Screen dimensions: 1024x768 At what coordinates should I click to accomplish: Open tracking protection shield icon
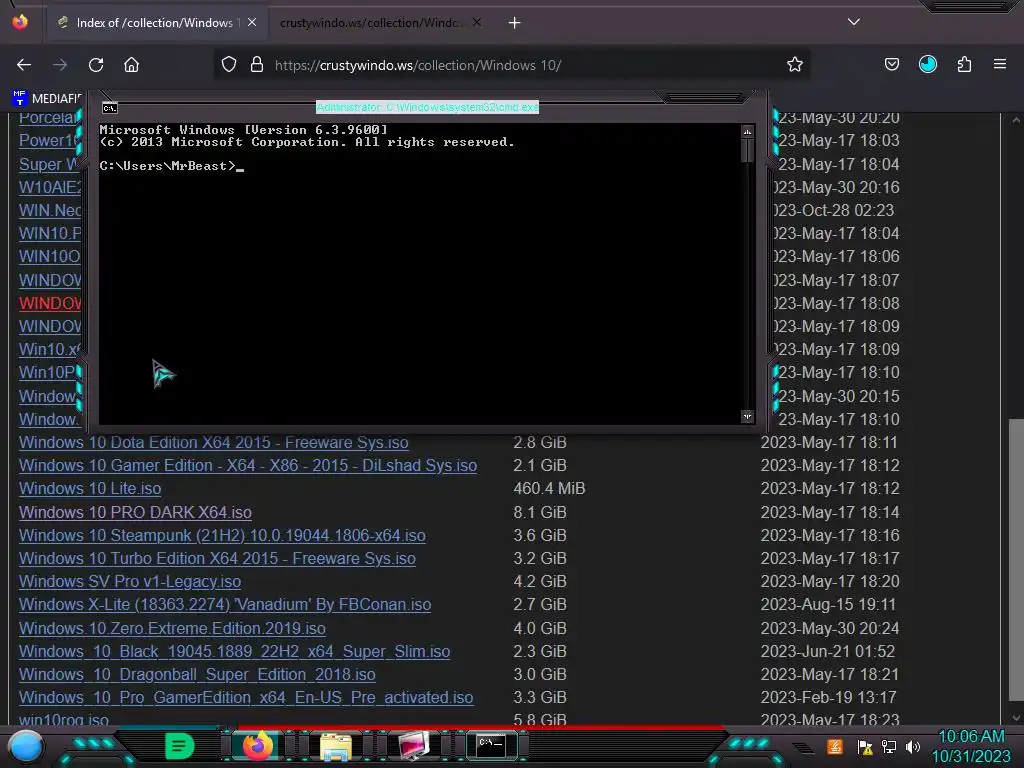[x=229, y=65]
